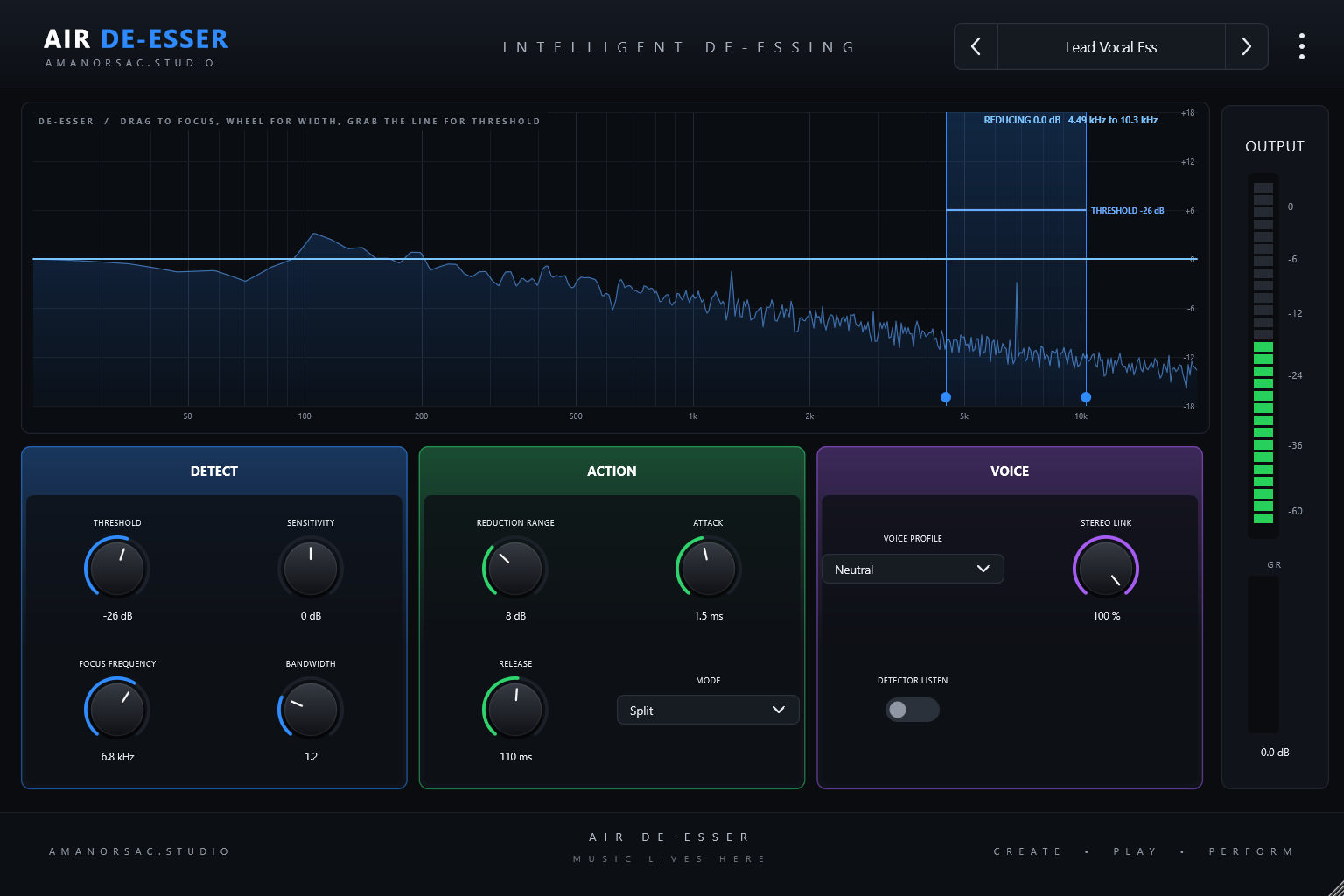Toggle the Detector Listen switch
Image resolution: width=1344 pixels, height=896 pixels.
click(x=913, y=710)
